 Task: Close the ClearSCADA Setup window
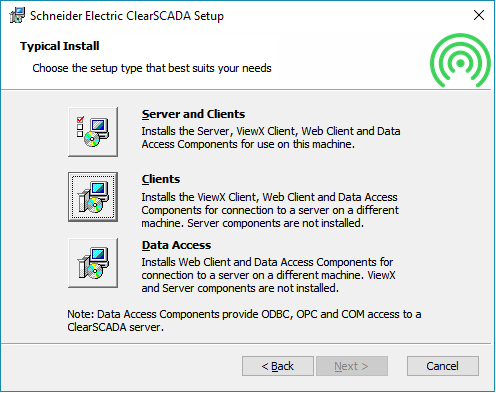[479, 15]
